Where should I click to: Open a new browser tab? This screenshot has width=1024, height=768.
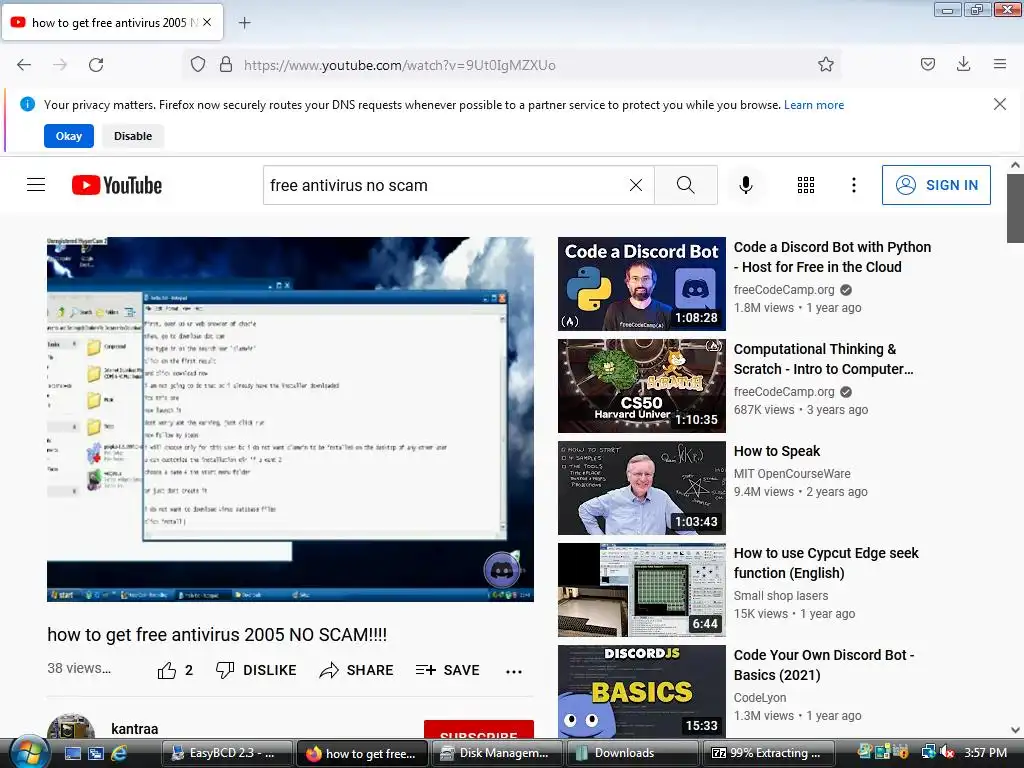(x=244, y=23)
